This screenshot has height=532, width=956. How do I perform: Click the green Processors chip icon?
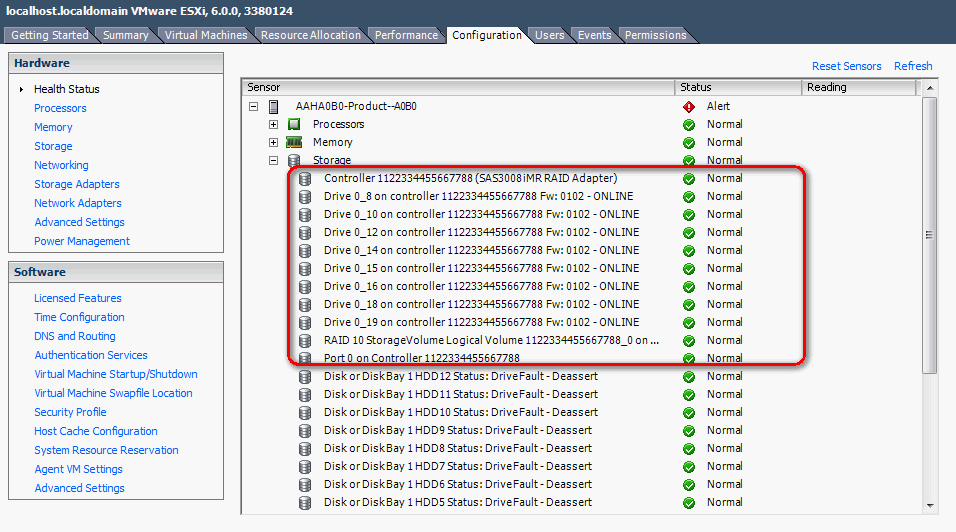point(294,124)
